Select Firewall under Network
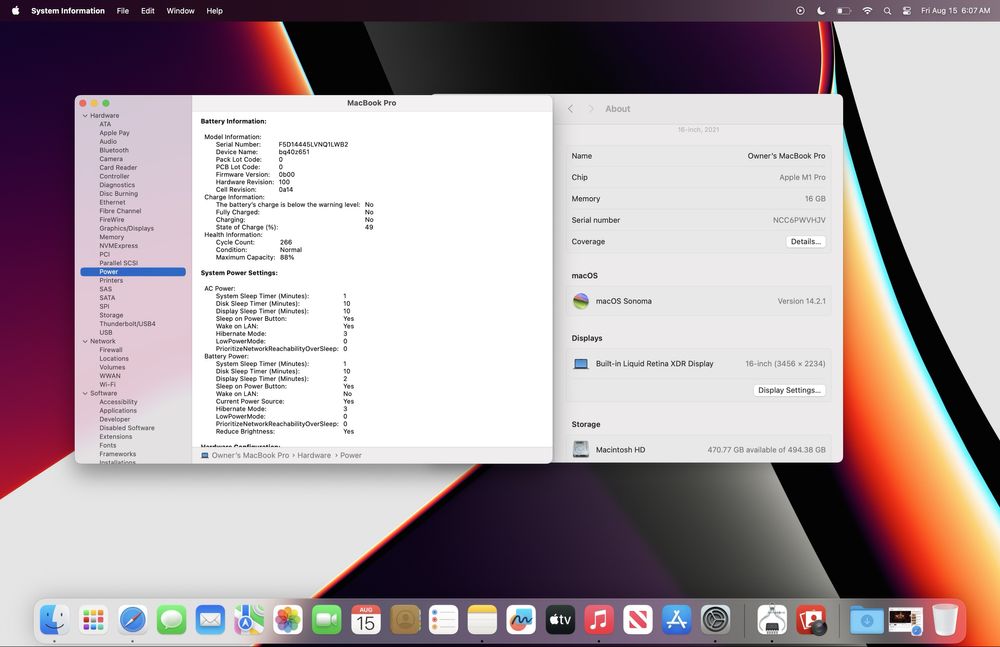This screenshot has height=647, width=1000. 111,350
